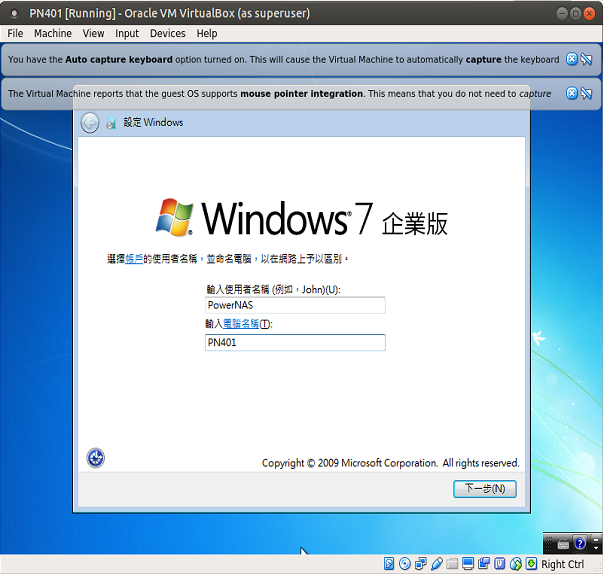Viewport: 603px width, 574px height.
Task: Open the language bar options arrow
Action: 596,548
